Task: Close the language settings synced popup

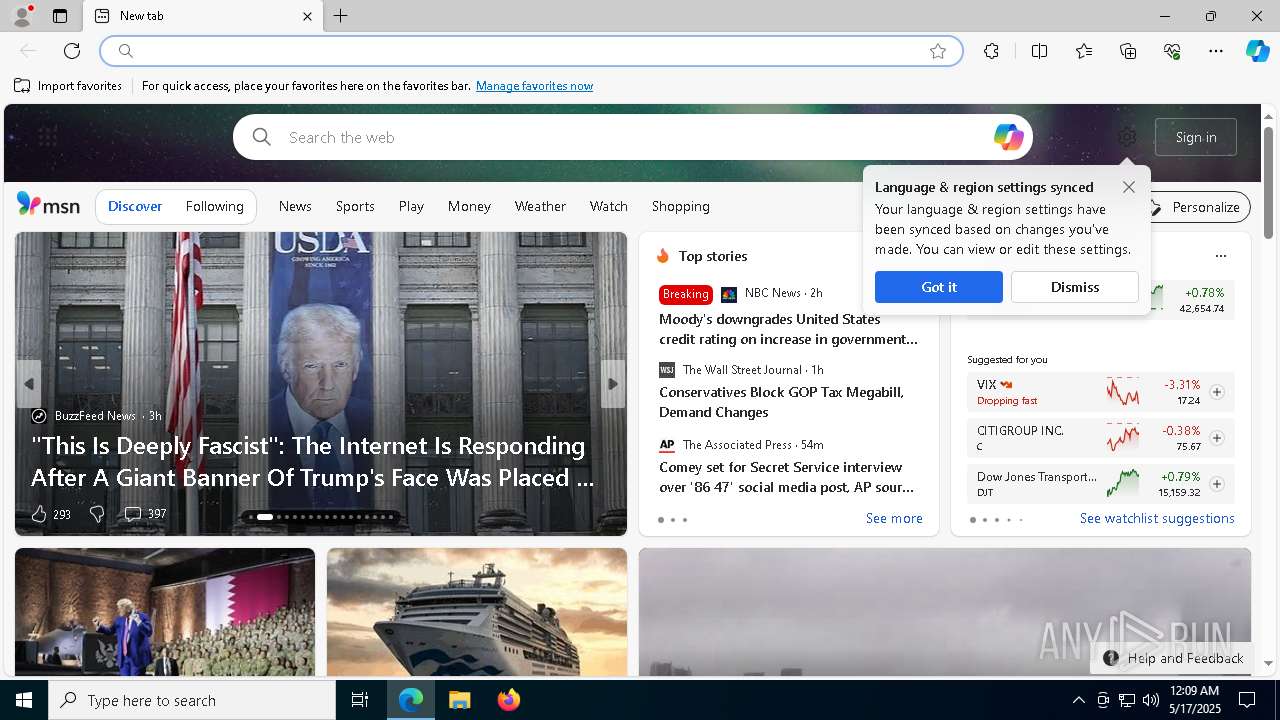Action: [x=1129, y=187]
